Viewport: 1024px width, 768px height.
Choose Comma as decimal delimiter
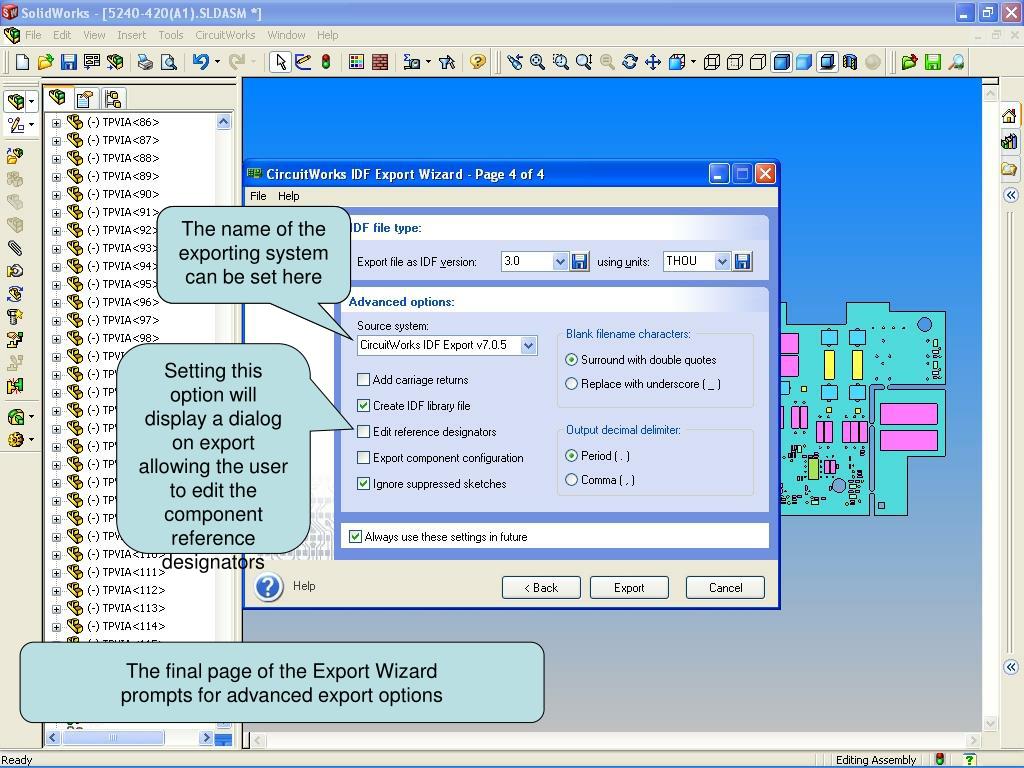click(x=571, y=480)
